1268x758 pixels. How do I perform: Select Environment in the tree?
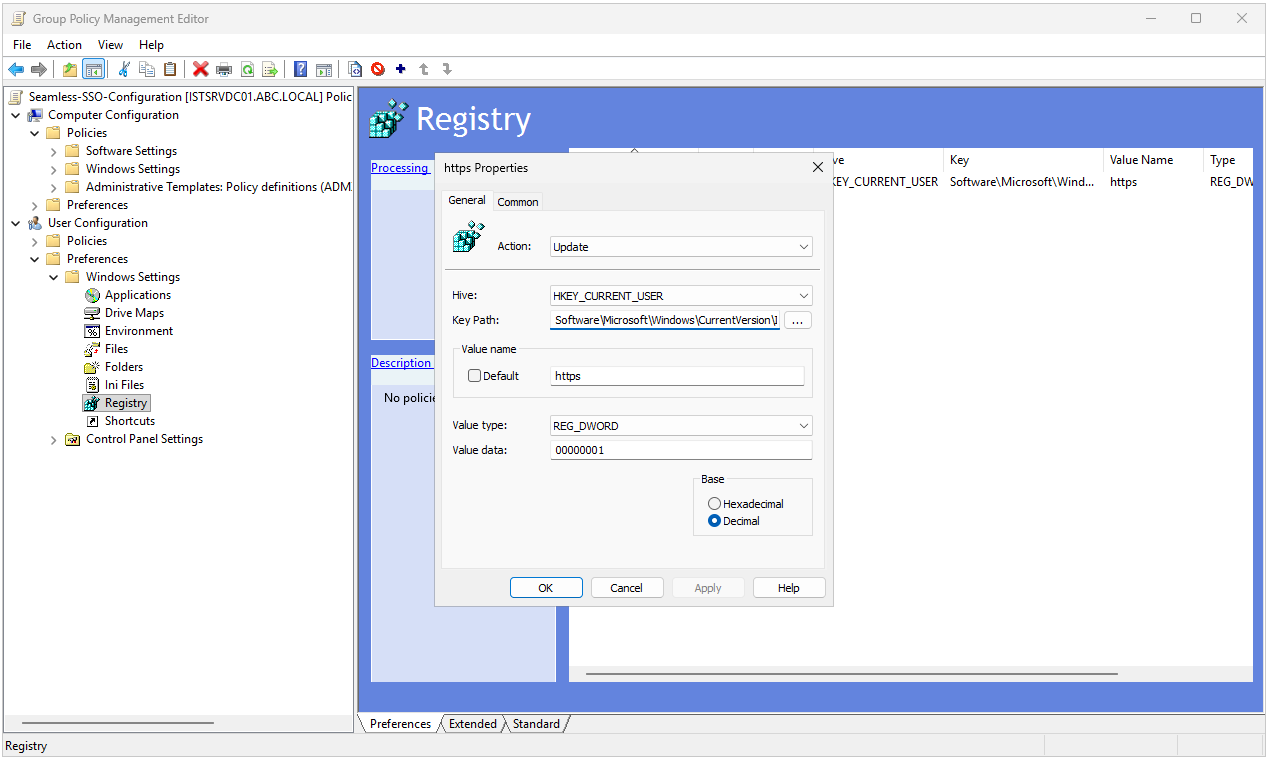point(139,331)
